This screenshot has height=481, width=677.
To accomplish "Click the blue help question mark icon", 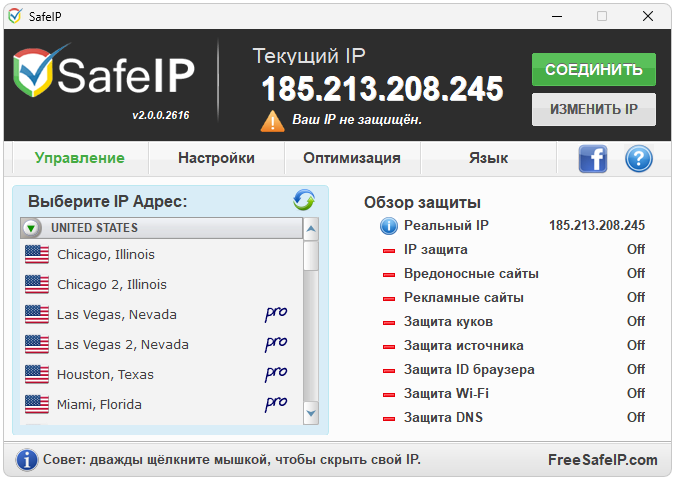I will point(639,159).
